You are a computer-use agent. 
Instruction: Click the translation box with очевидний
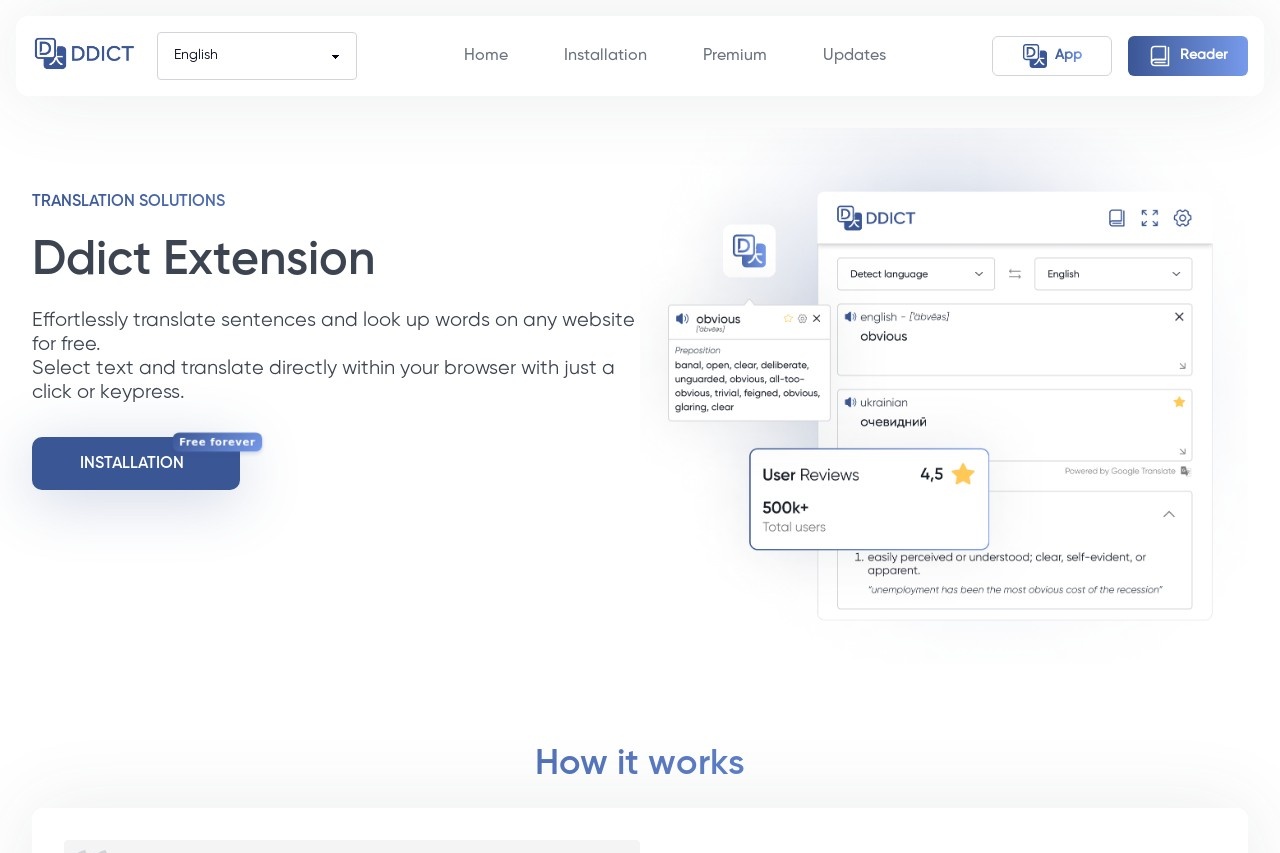coord(1015,425)
